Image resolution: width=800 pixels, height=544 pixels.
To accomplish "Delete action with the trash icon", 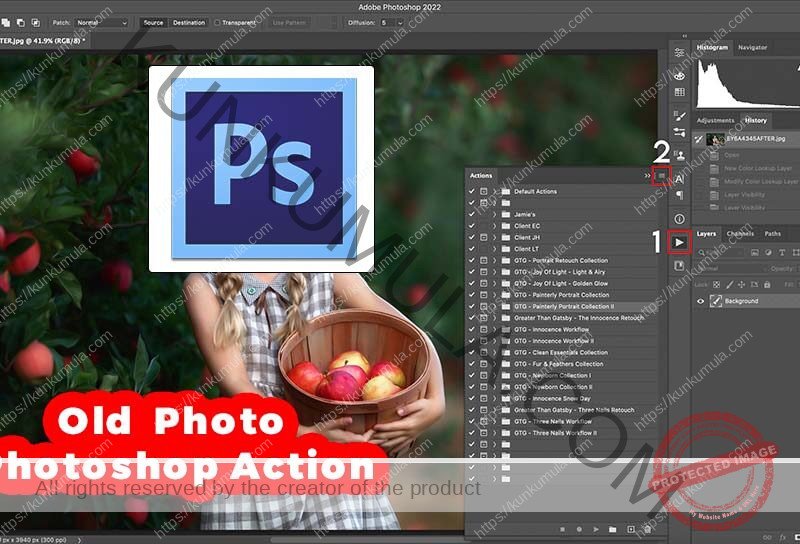I will [647, 529].
